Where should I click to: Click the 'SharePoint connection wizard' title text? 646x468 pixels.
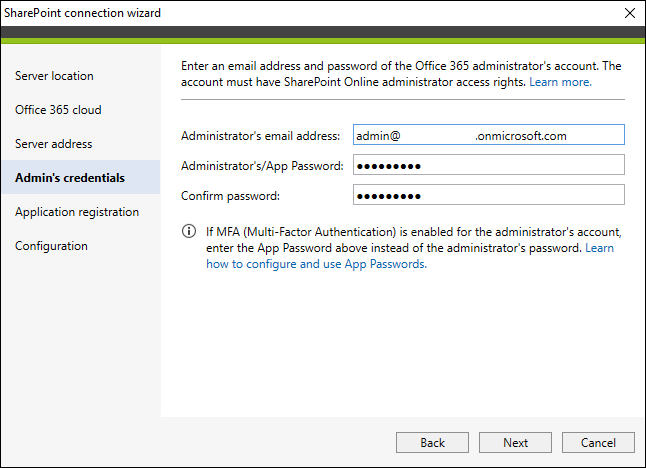82,13
